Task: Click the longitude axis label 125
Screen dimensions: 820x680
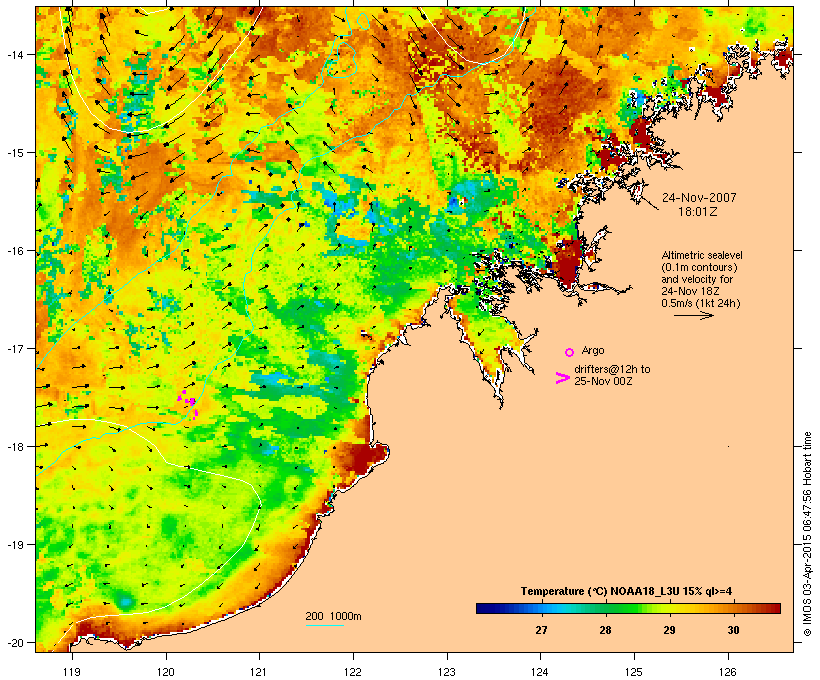Action: (x=634, y=672)
